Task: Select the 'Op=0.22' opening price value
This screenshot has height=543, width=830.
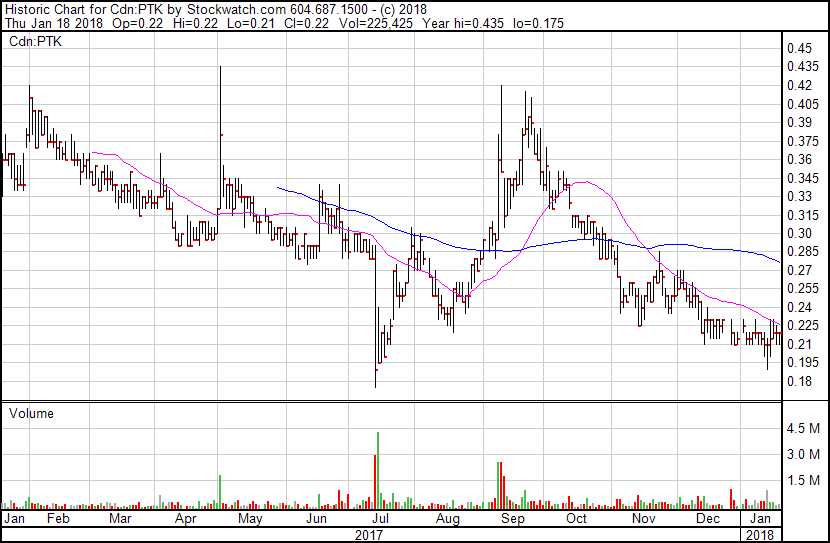Action: coord(137,23)
